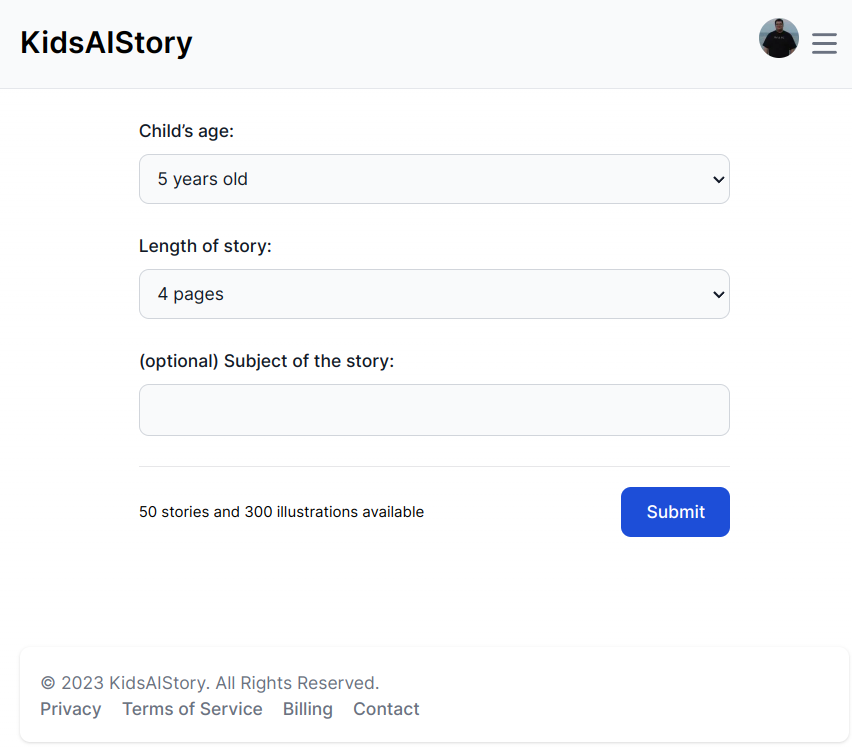
Task: Click the chevron beside 4 pages
Action: [x=718, y=295]
